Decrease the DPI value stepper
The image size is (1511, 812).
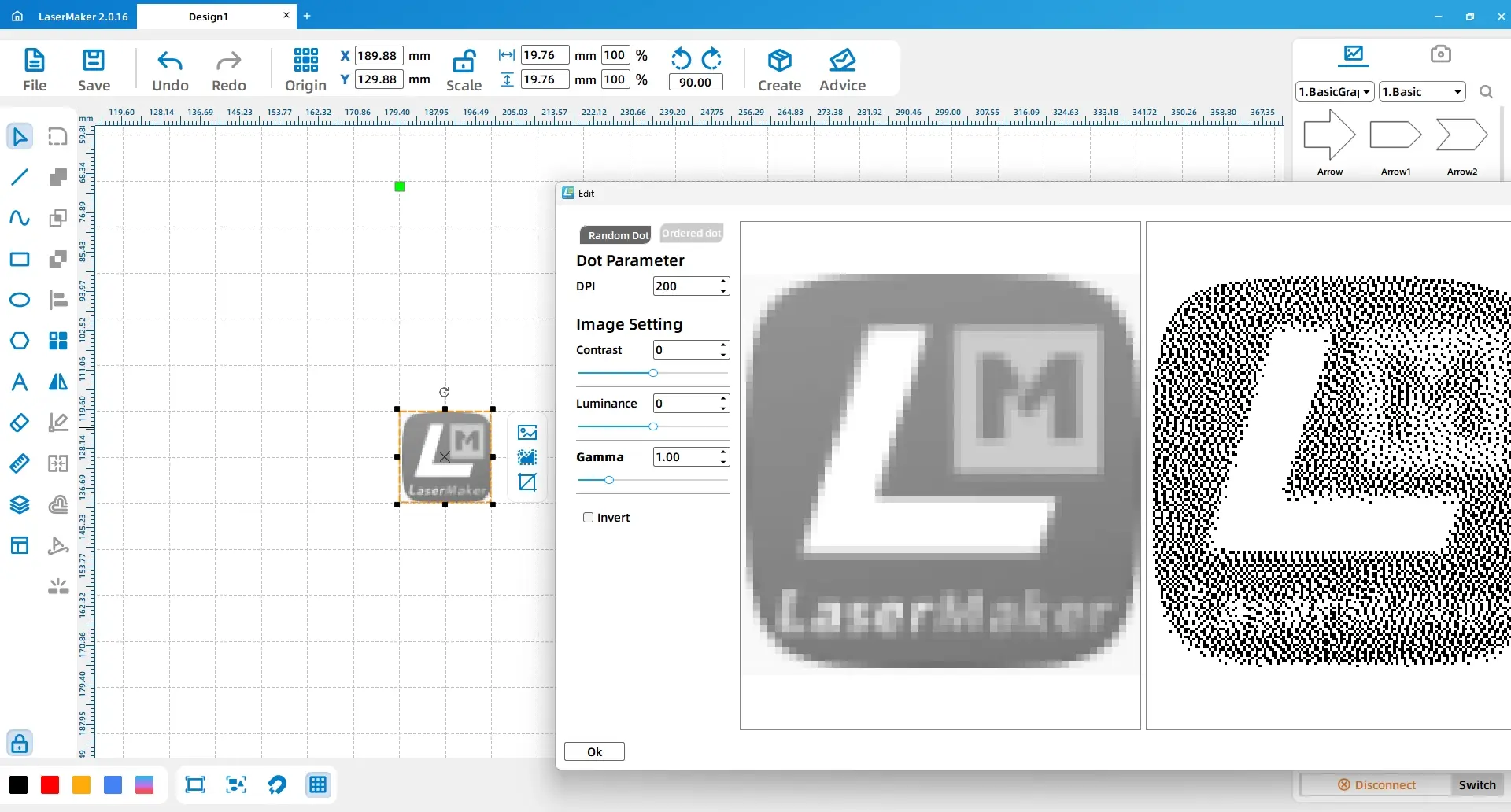click(x=723, y=291)
